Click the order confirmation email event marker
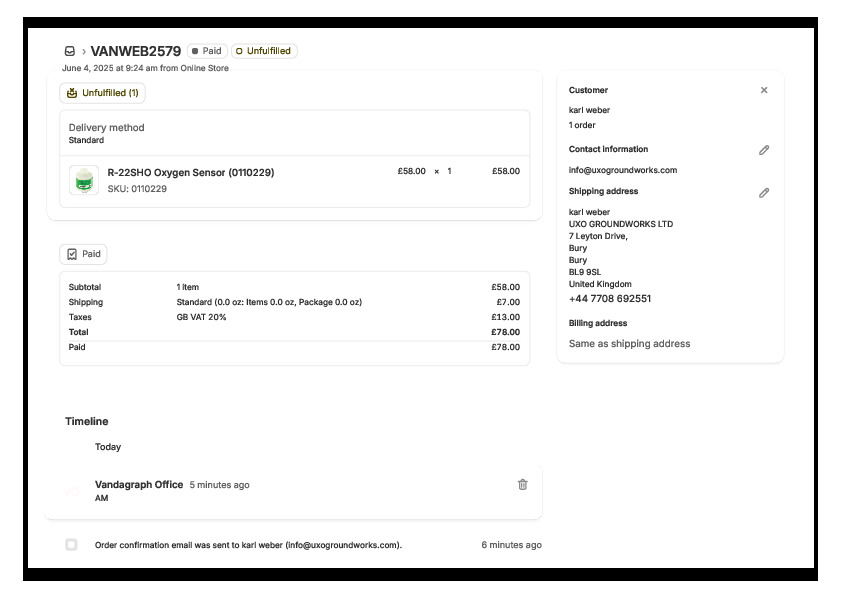Viewport: 842px width, 595px height. [71, 545]
